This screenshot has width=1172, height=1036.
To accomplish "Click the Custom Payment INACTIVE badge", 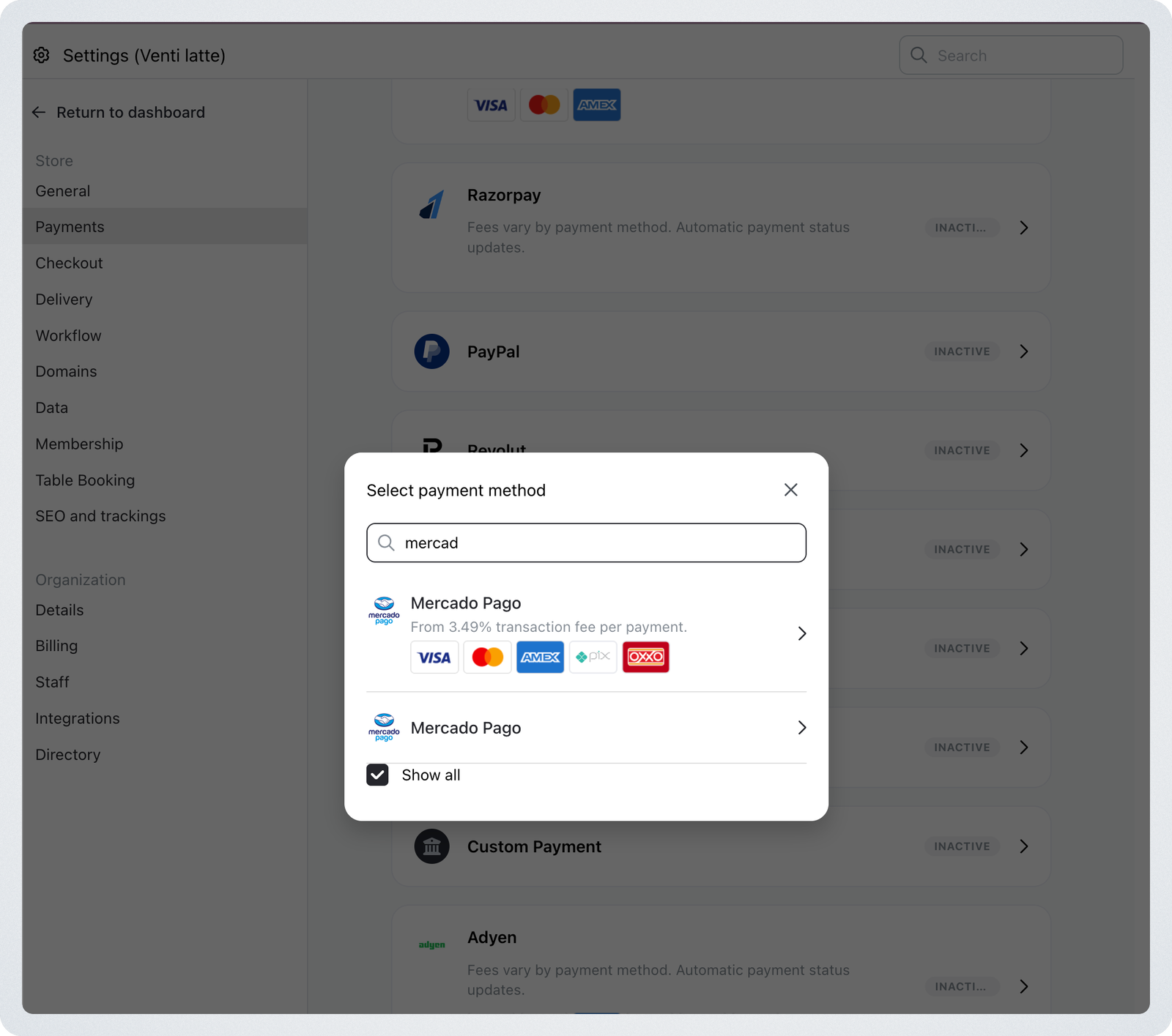I will point(962,846).
